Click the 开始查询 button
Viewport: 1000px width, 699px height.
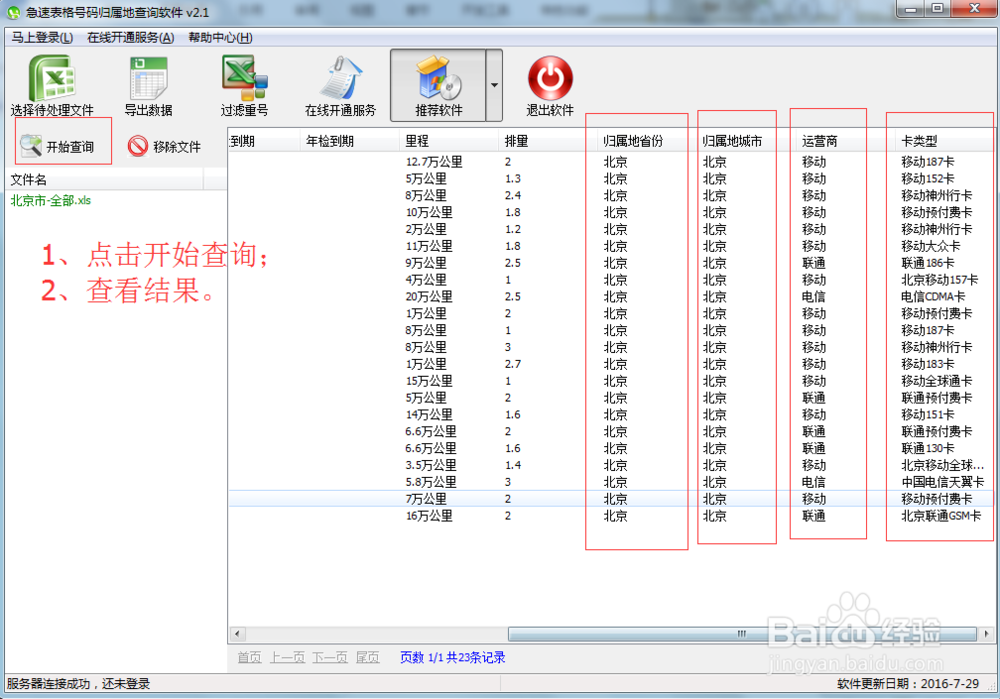point(58,146)
